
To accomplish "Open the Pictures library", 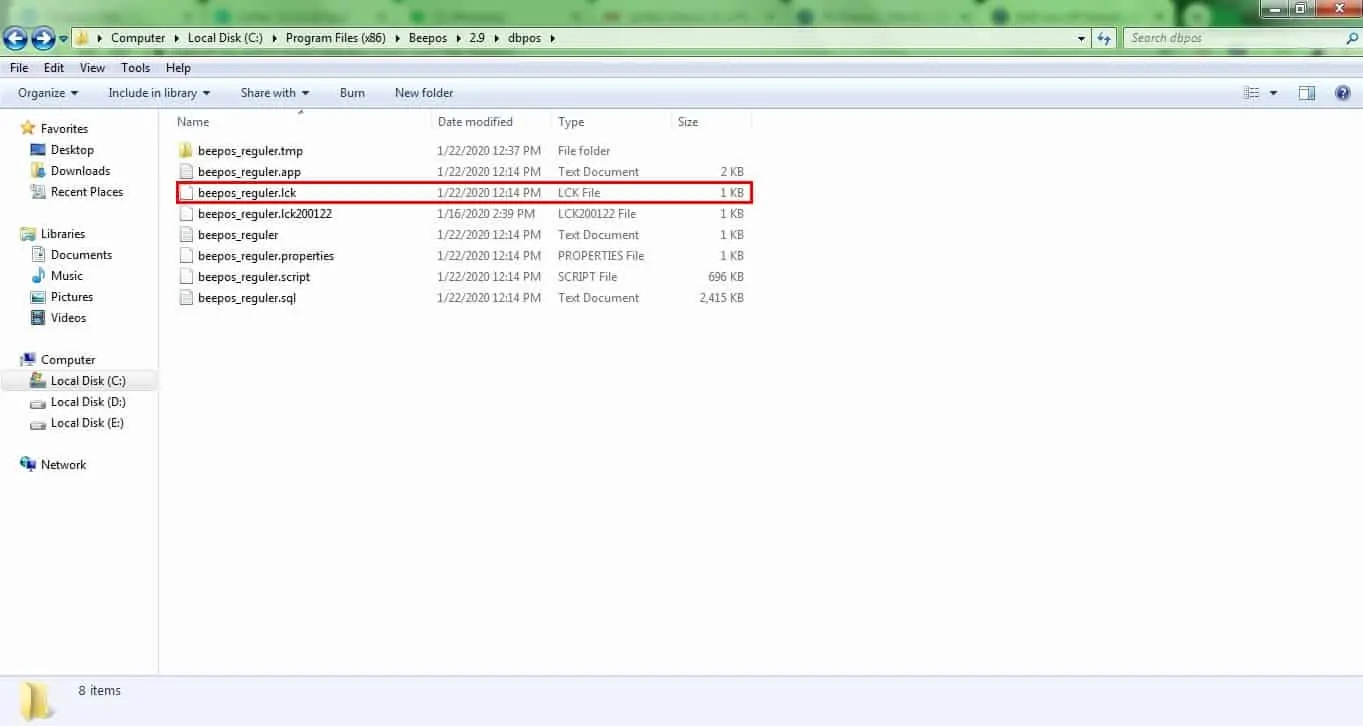I will 72,297.
